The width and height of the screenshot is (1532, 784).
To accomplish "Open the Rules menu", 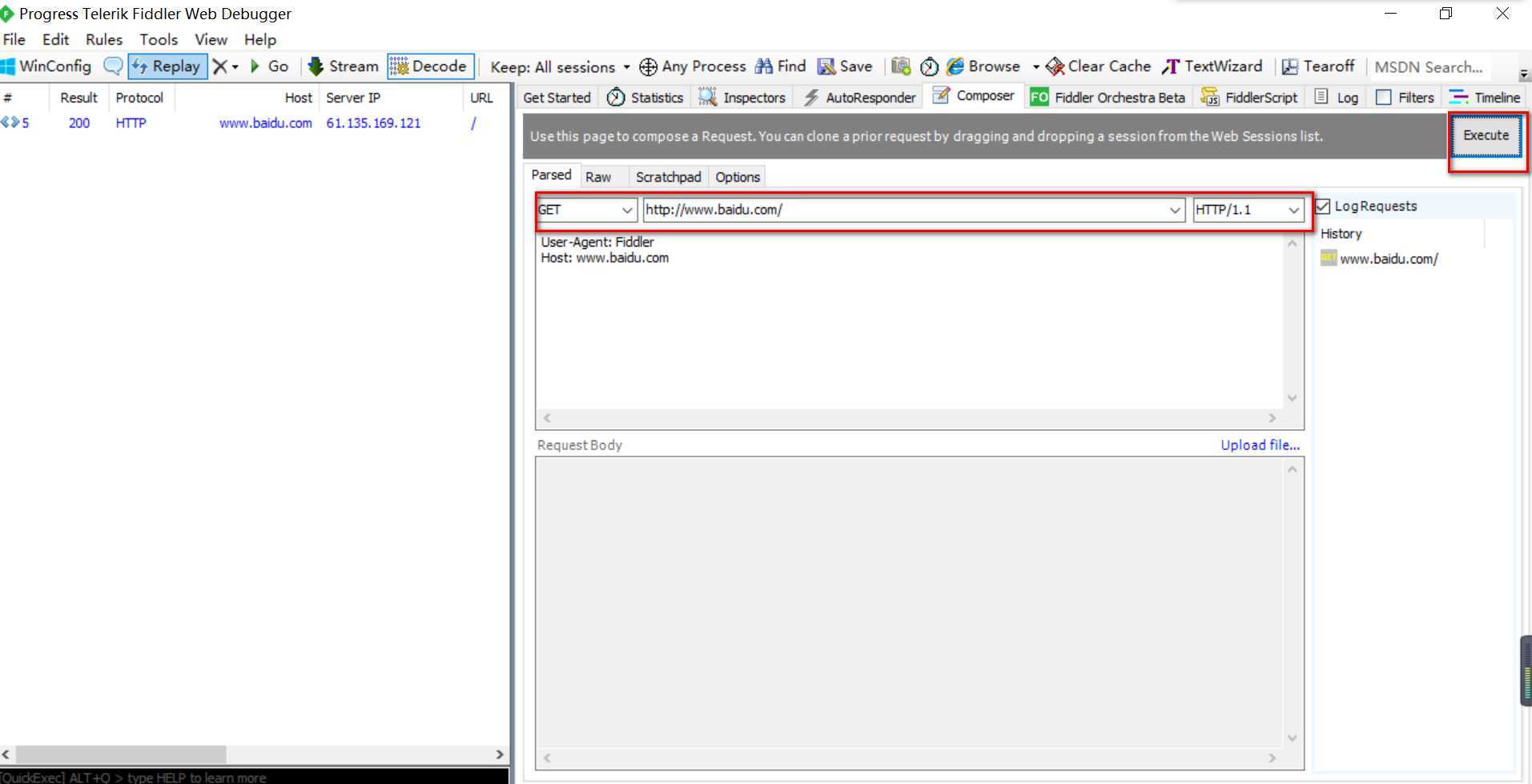I will [x=104, y=39].
